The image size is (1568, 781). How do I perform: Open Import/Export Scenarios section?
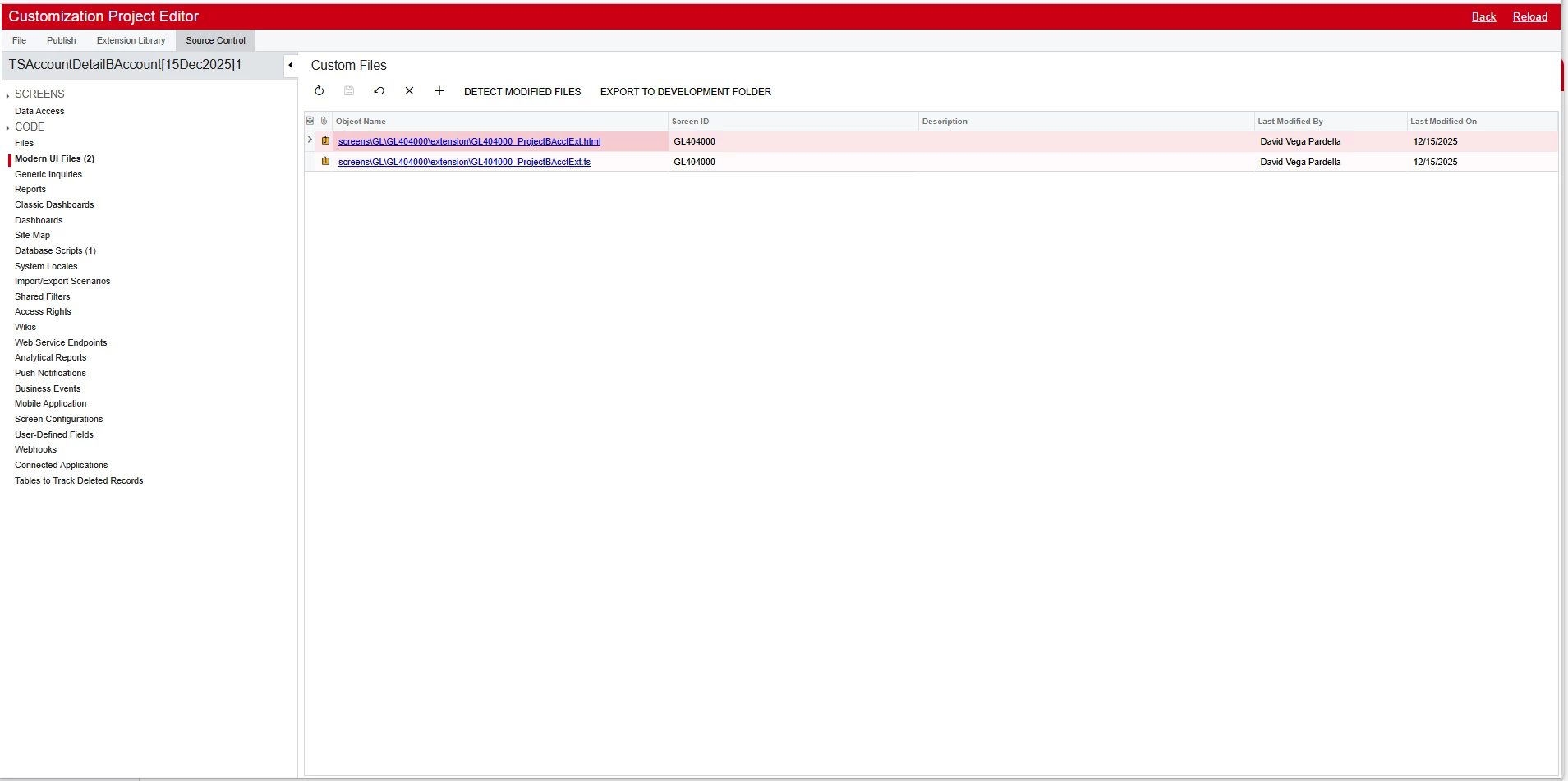[62, 281]
